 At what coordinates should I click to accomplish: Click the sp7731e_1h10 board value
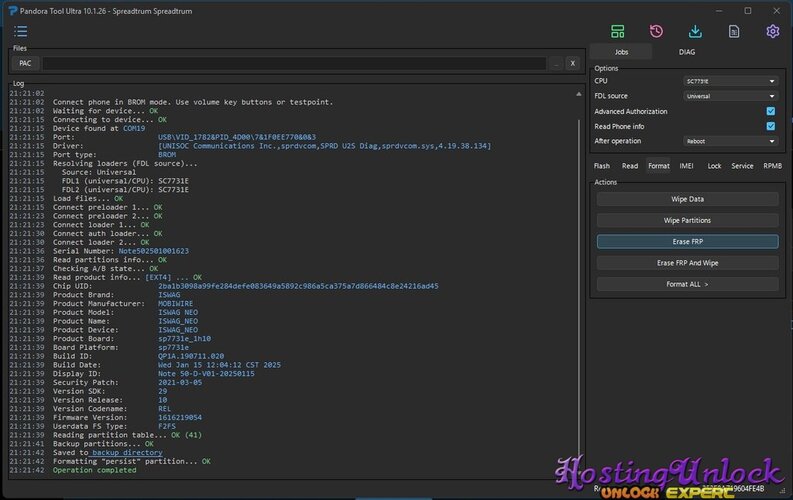click(184, 339)
